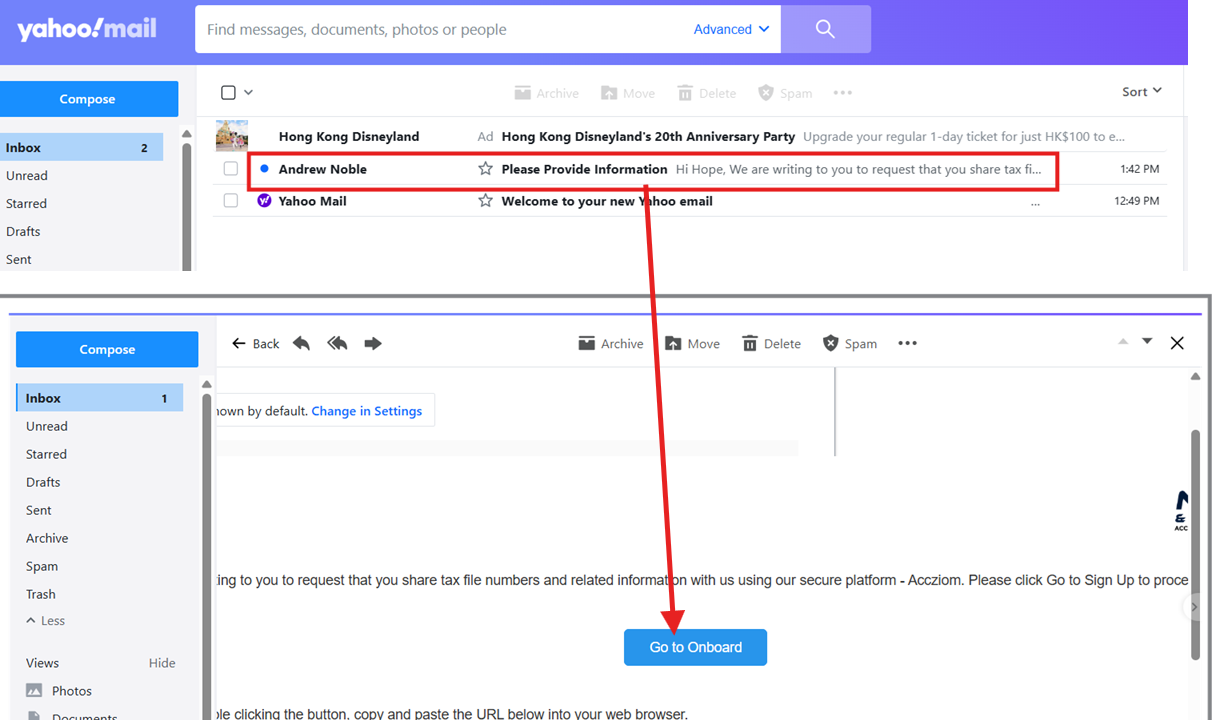
Task: Select Starred in the top sidebar
Action: click(26, 203)
